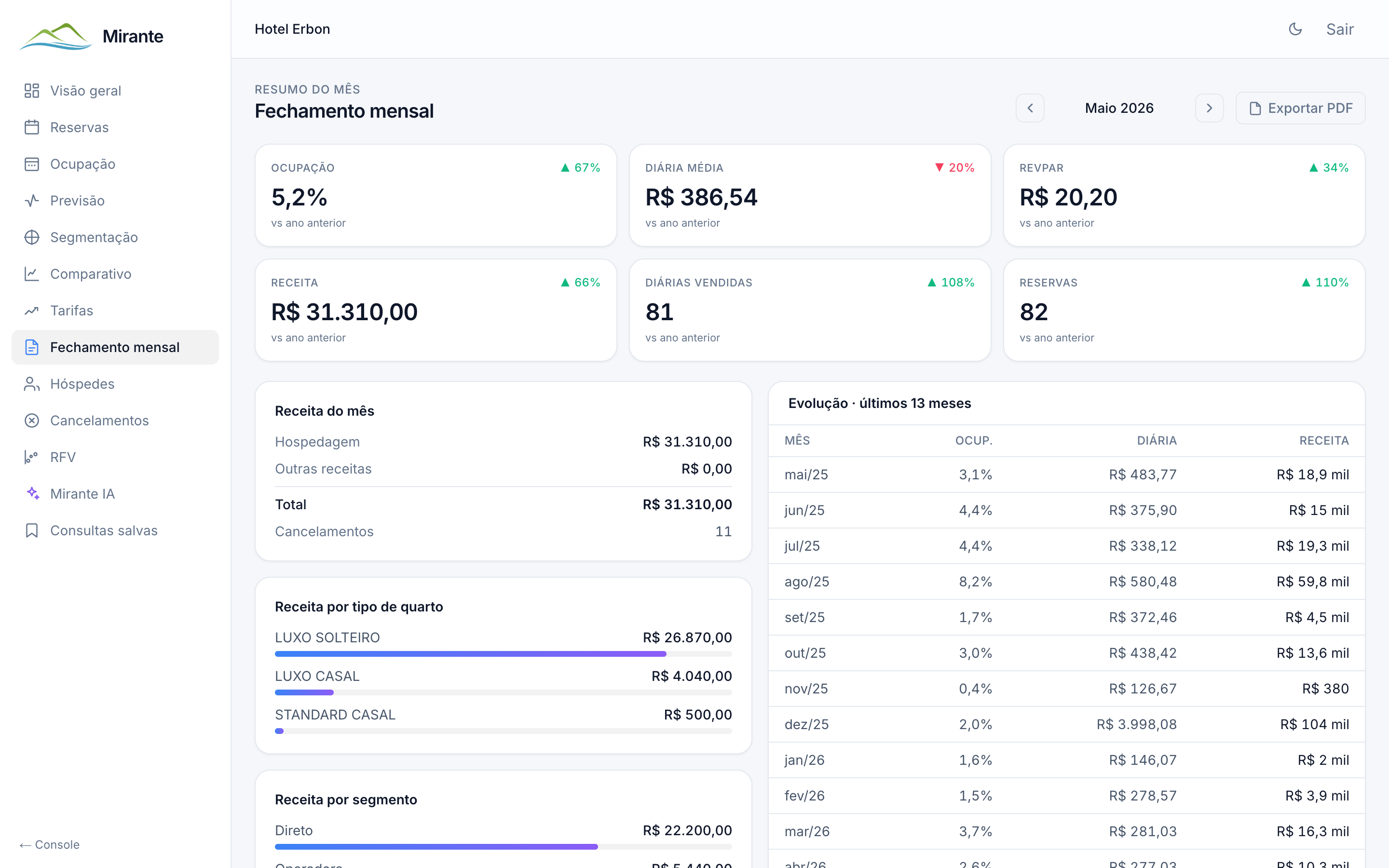Image resolution: width=1389 pixels, height=868 pixels.
Task: Click the Maio 2026 month label
Action: (1119, 108)
